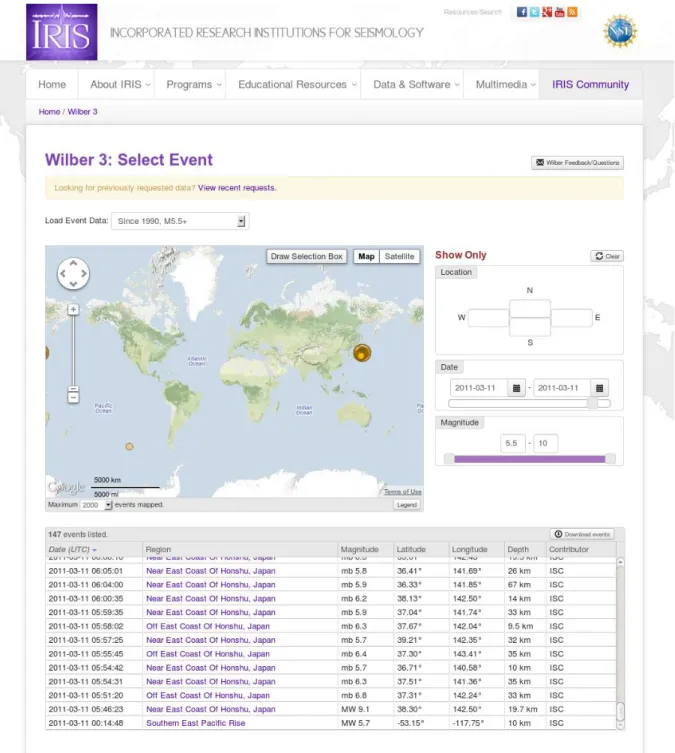675x753 pixels.
Task: Open the IRIS Twitter icon
Action: [x=534, y=12]
